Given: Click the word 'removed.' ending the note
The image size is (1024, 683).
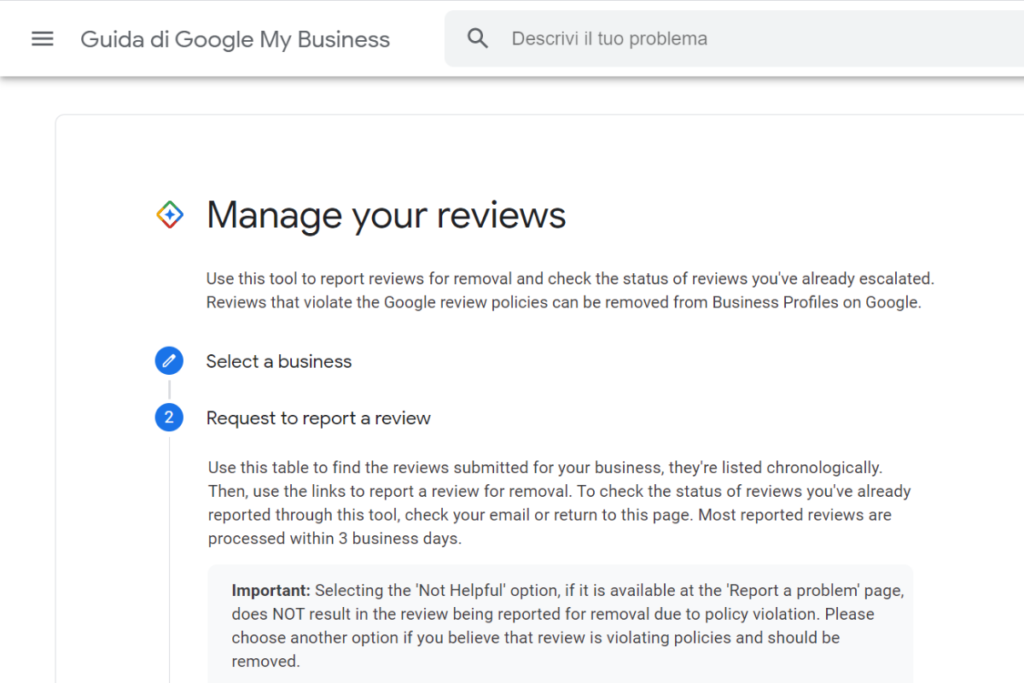Looking at the screenshot, I should (x=265, y=661).
